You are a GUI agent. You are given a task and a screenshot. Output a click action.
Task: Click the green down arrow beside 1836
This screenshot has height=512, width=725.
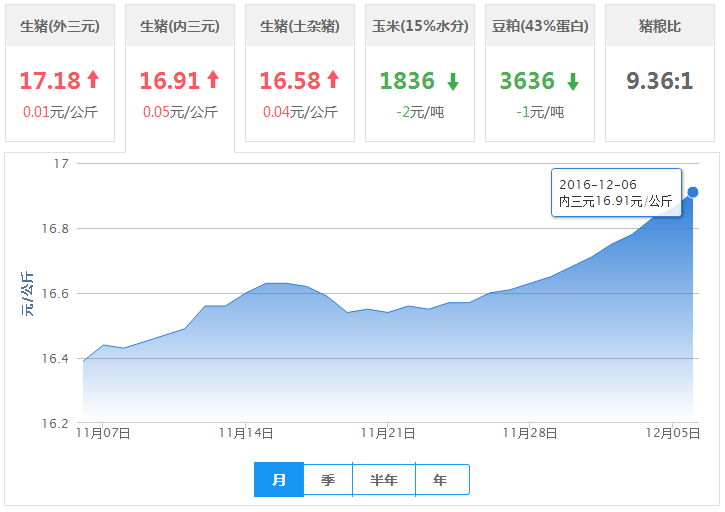pos(453,81)
